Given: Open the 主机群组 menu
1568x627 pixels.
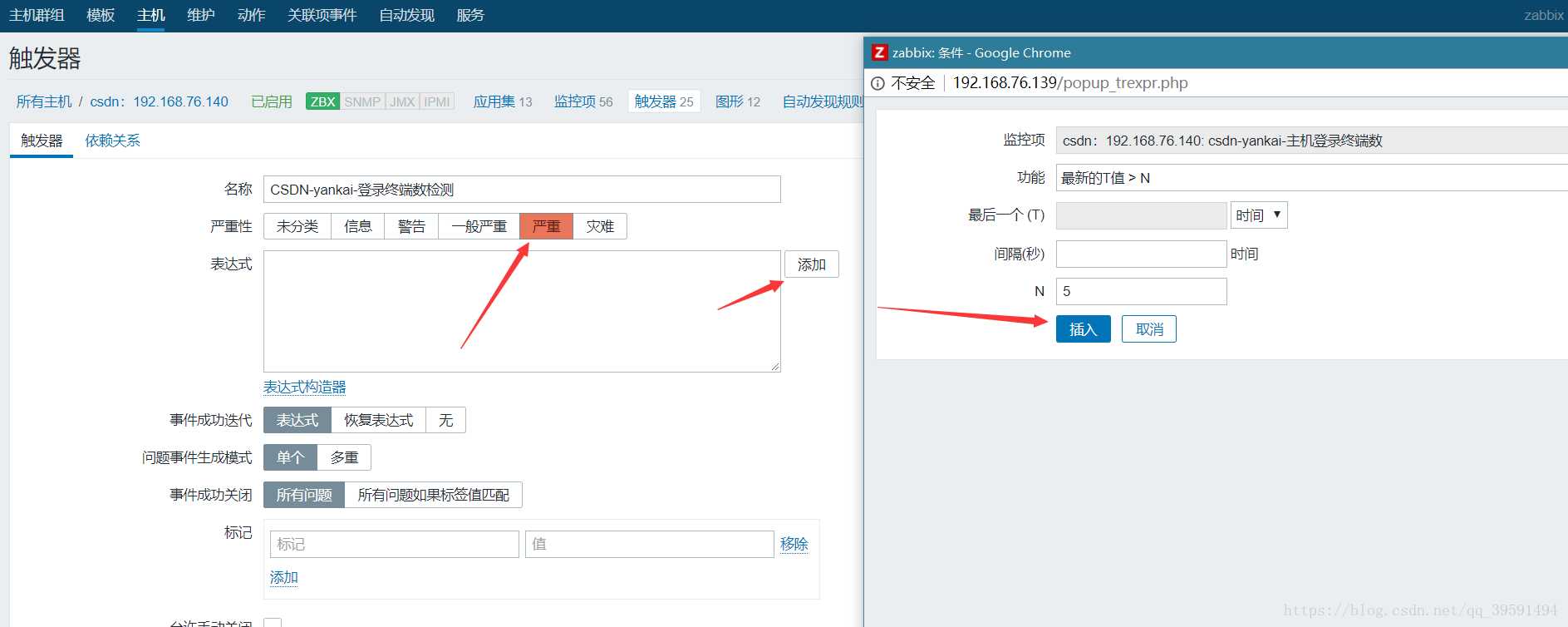Looking at the screenshot, I should point(37,15).
